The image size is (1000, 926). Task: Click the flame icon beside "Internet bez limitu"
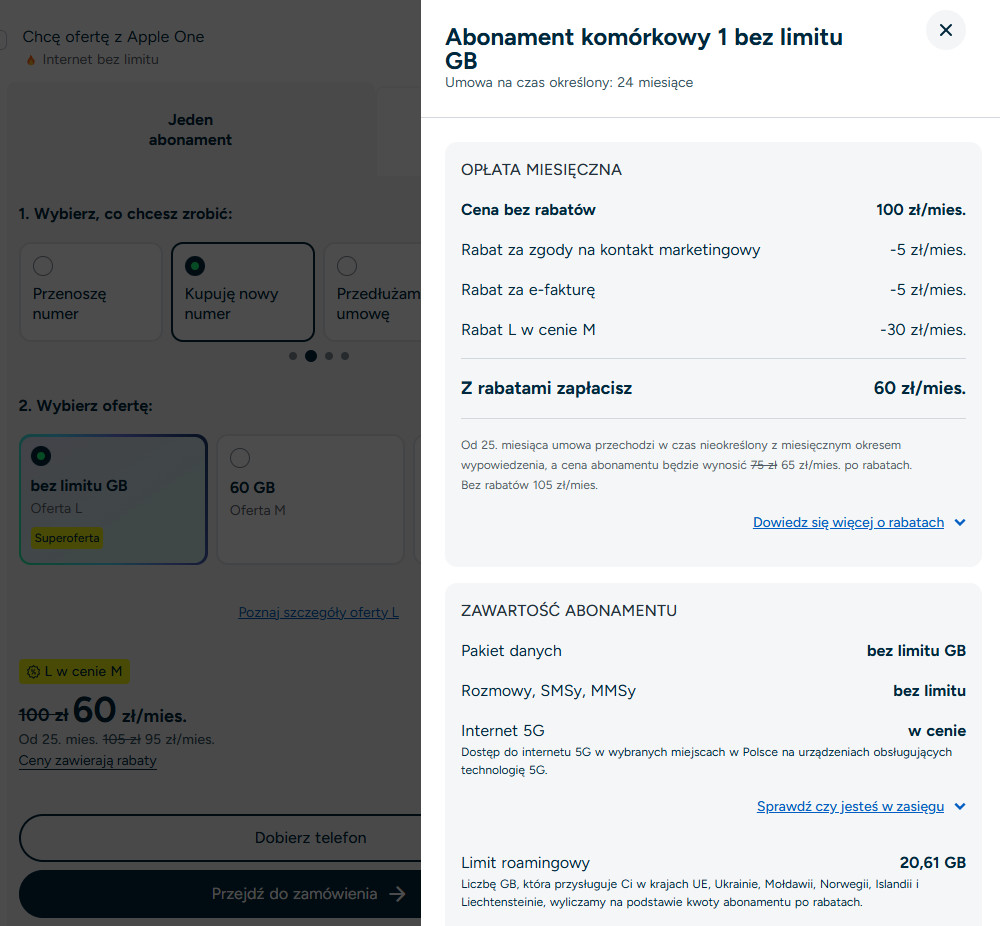tap(30, 60)
